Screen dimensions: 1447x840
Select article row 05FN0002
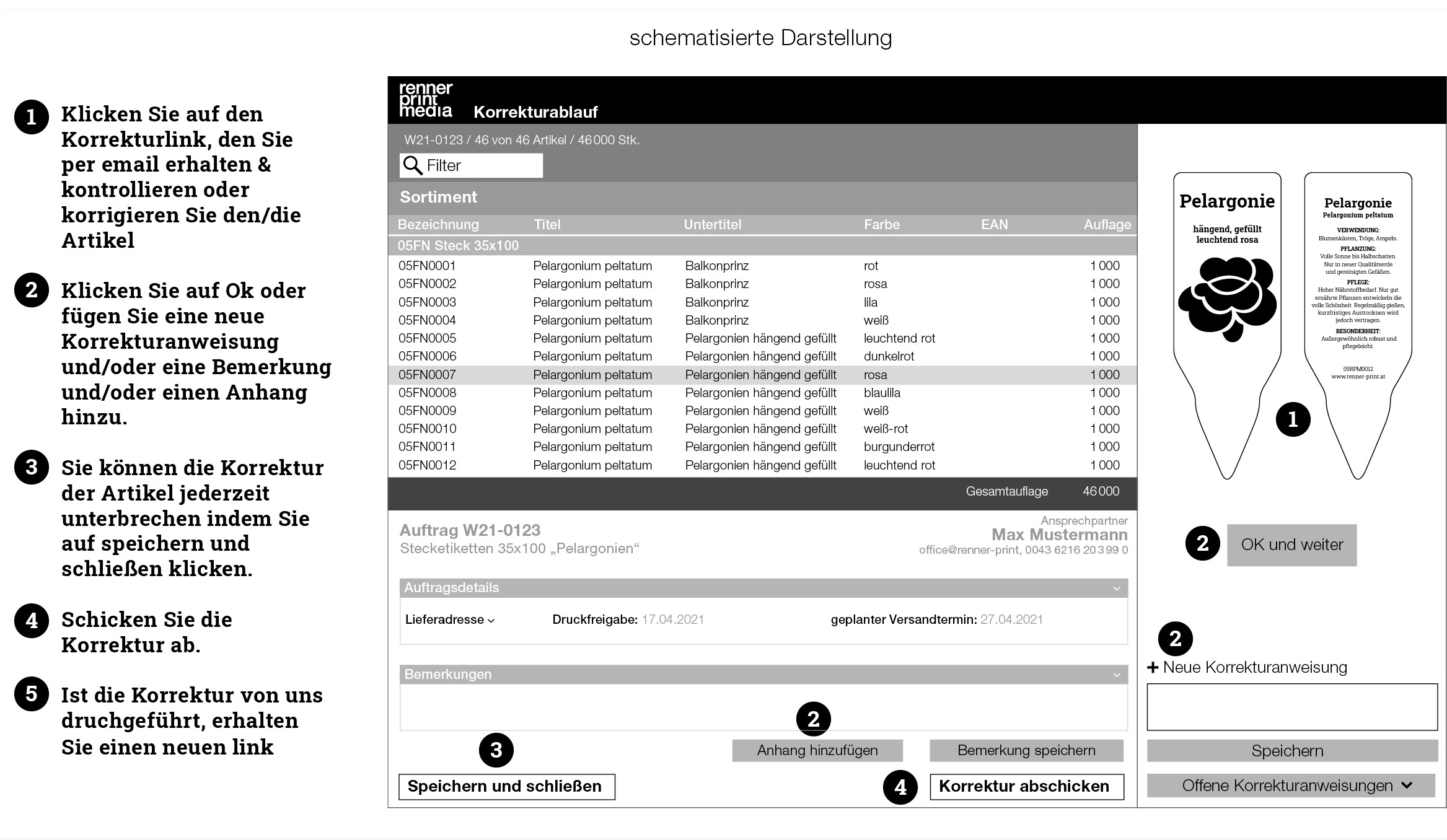[x=762, y=284]
